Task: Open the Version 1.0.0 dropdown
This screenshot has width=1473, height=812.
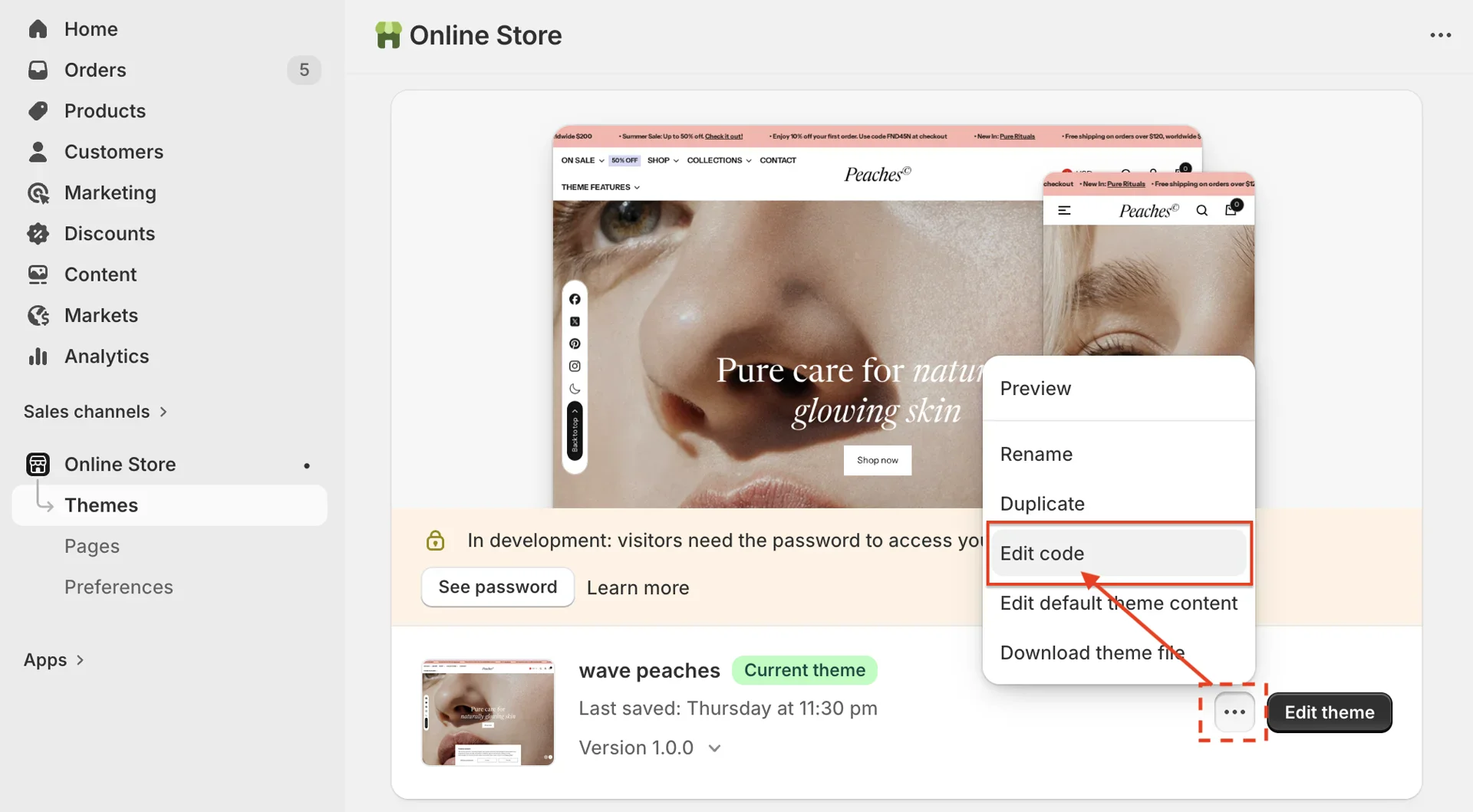Action: pos(715,748)
